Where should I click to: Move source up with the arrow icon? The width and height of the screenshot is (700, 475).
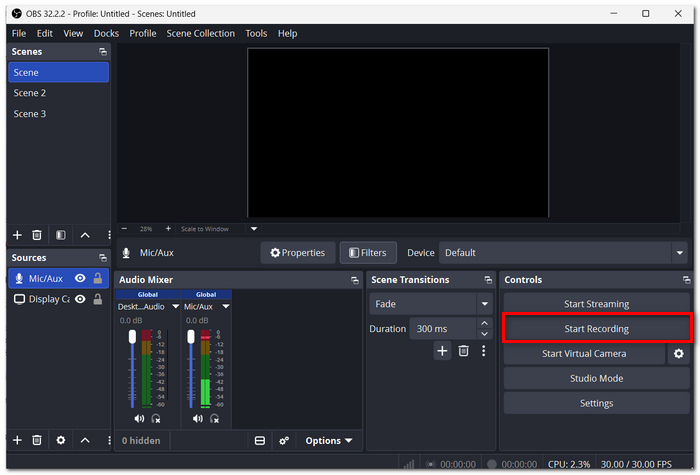(x=85, y=440)
